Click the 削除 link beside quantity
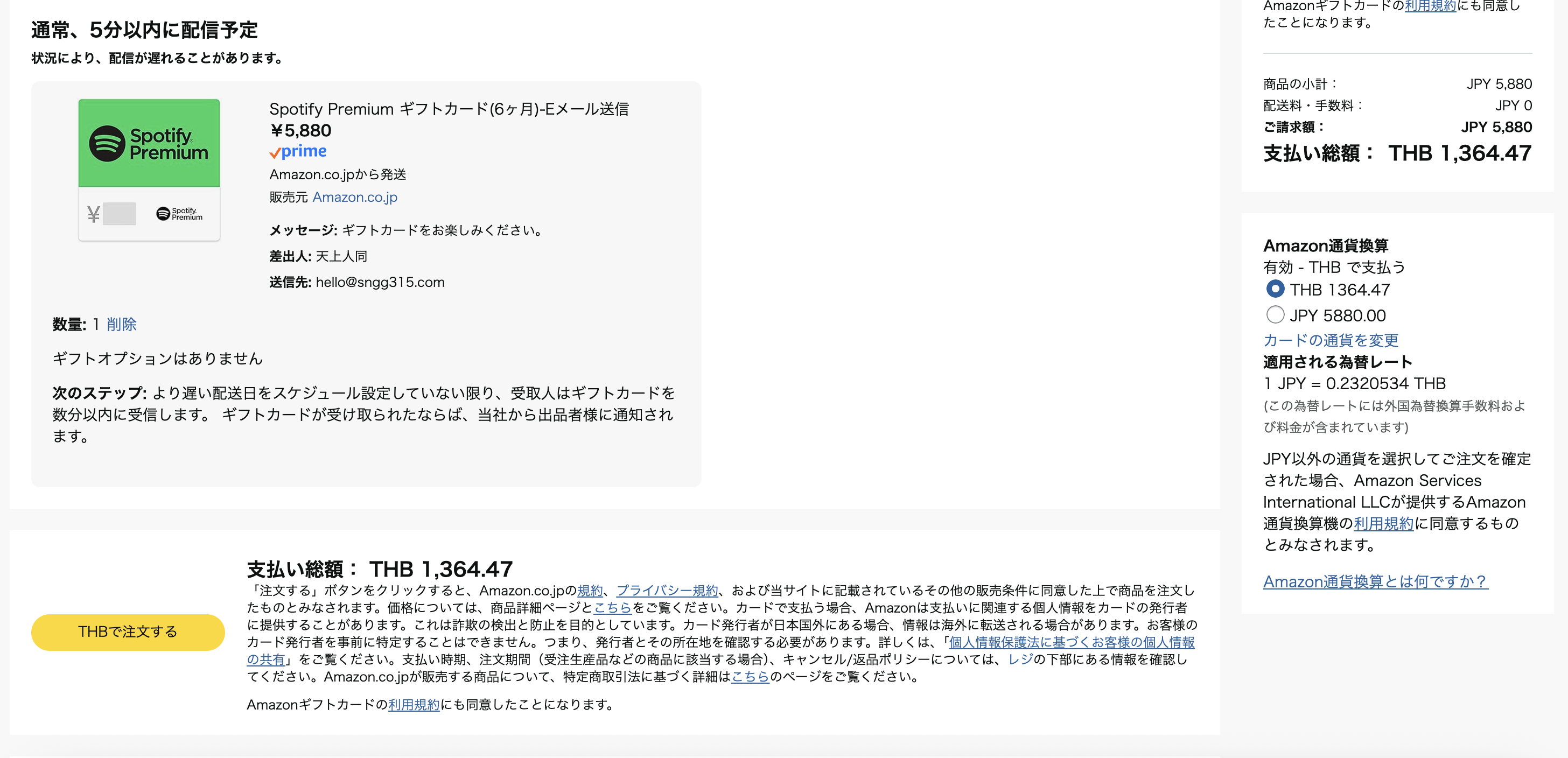The height and width of the screenshot is (758, 1568). (122, 324)
